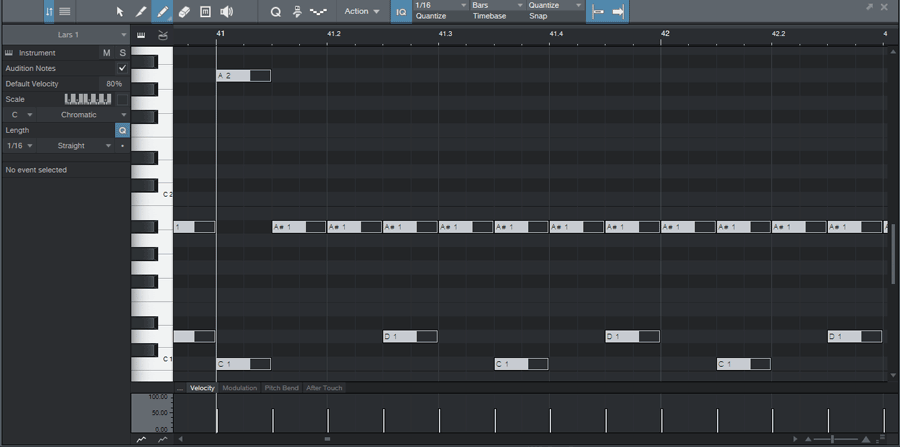Click the second automation curve icon
The height and width of the screenshot is (447, 900).
point(163,440)
